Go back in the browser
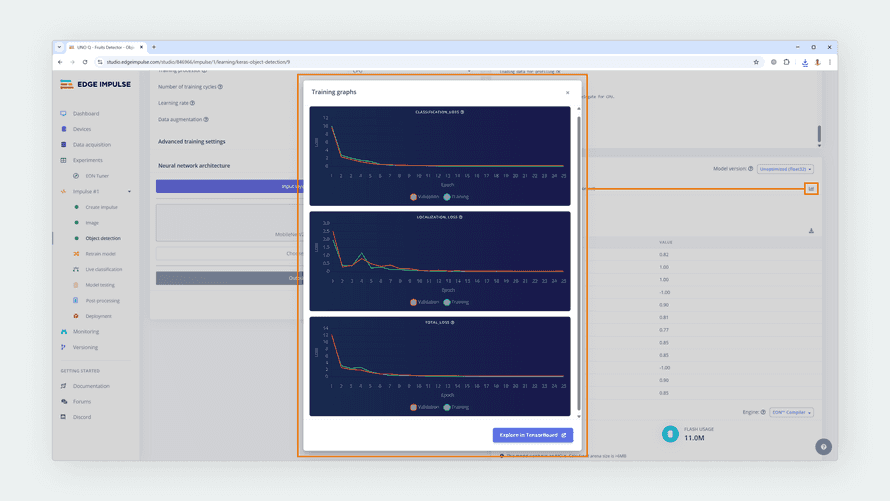 (60, 62)
